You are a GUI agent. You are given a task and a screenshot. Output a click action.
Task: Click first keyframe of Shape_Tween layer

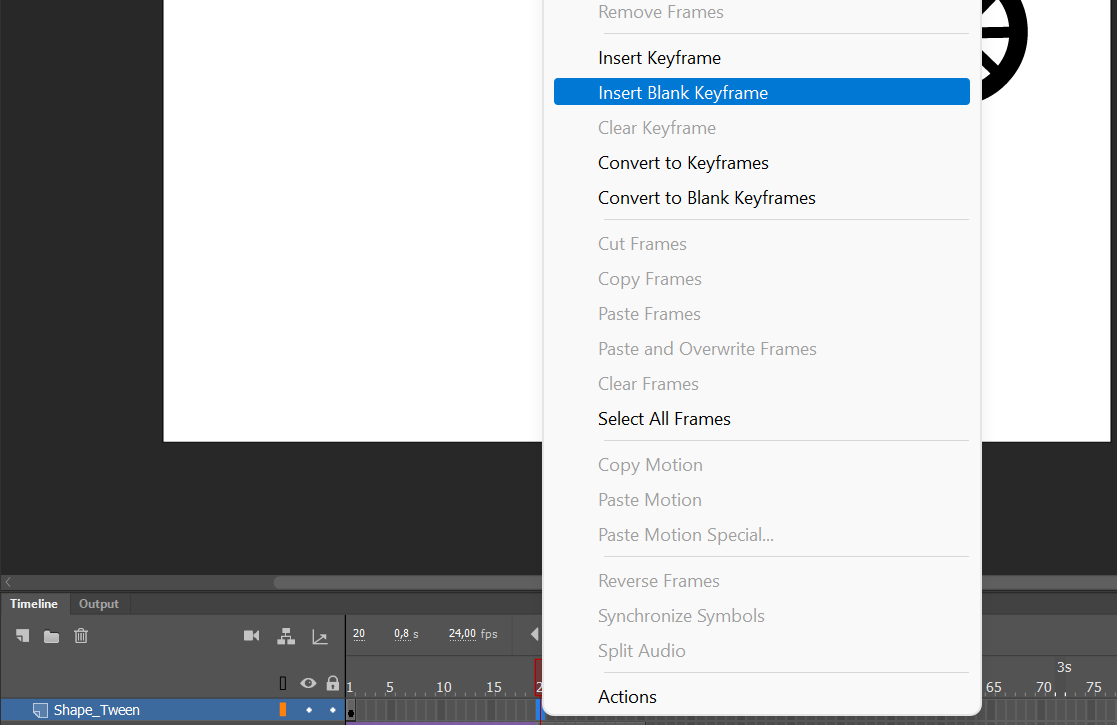coord(350,710)
